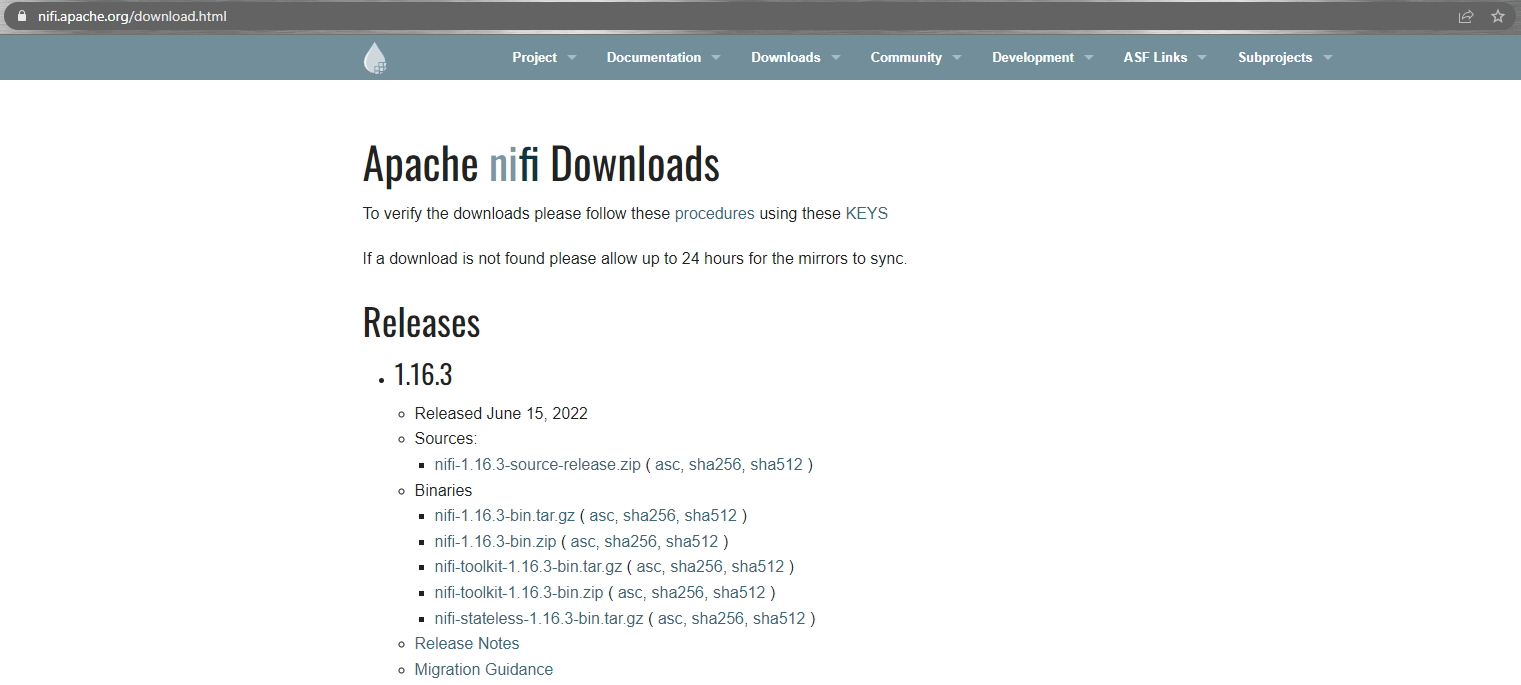The height and width of the screenshot is (685, 1521).
Task: Click the 'Released June 15, 2022' text
Action: [x=501, y=414]
